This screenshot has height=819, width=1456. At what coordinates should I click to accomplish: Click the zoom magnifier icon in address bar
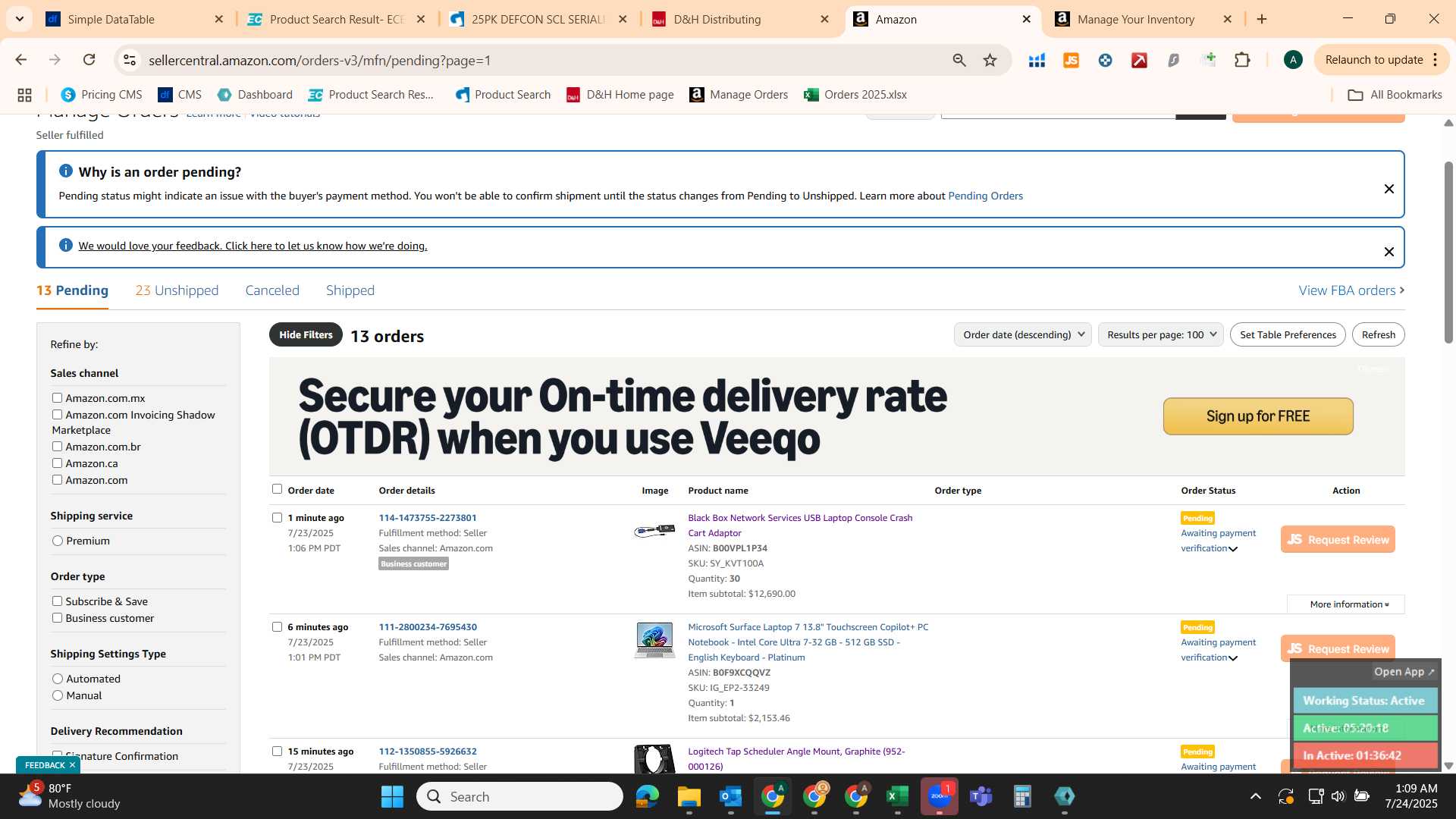tap(959, 60)
